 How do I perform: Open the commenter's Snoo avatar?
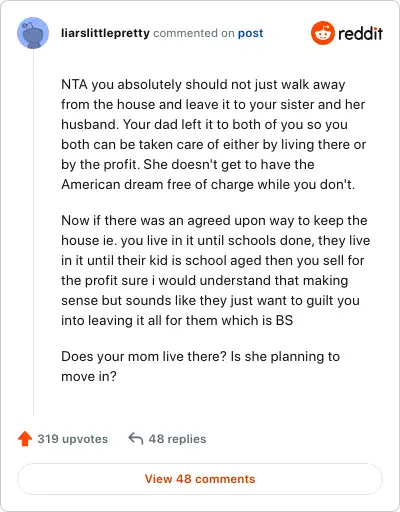click(33, 33)
